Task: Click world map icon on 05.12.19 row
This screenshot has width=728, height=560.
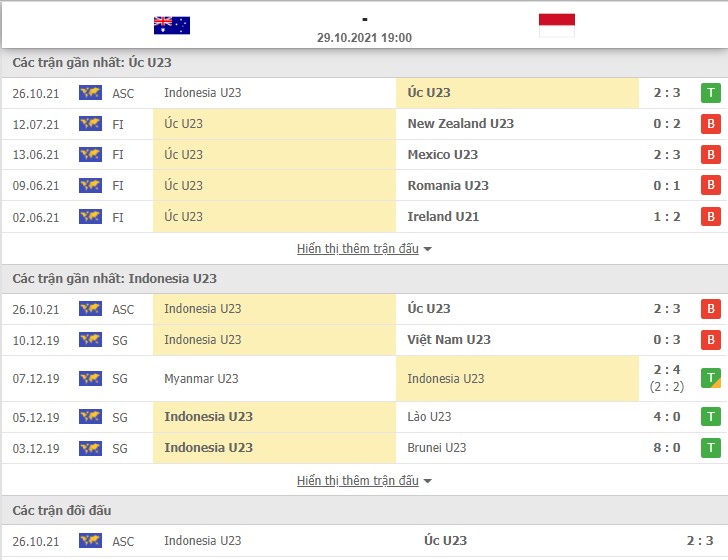Action: click(90, 417)
